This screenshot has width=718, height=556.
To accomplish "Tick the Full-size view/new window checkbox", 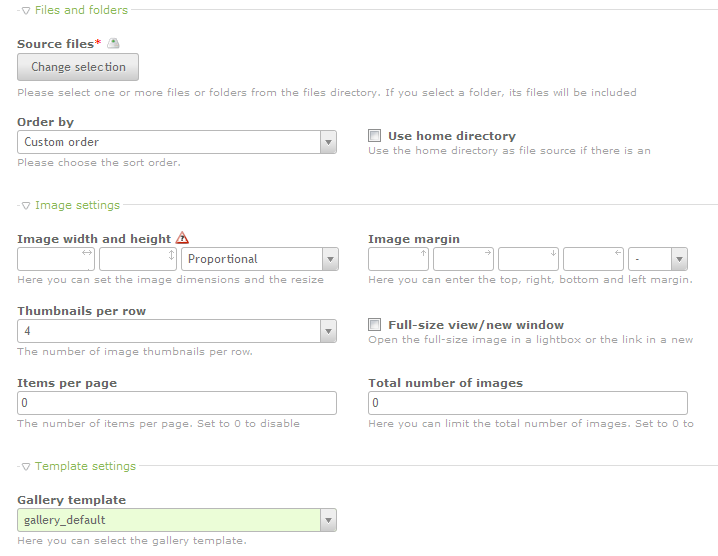I will click(x=375, y=325).
